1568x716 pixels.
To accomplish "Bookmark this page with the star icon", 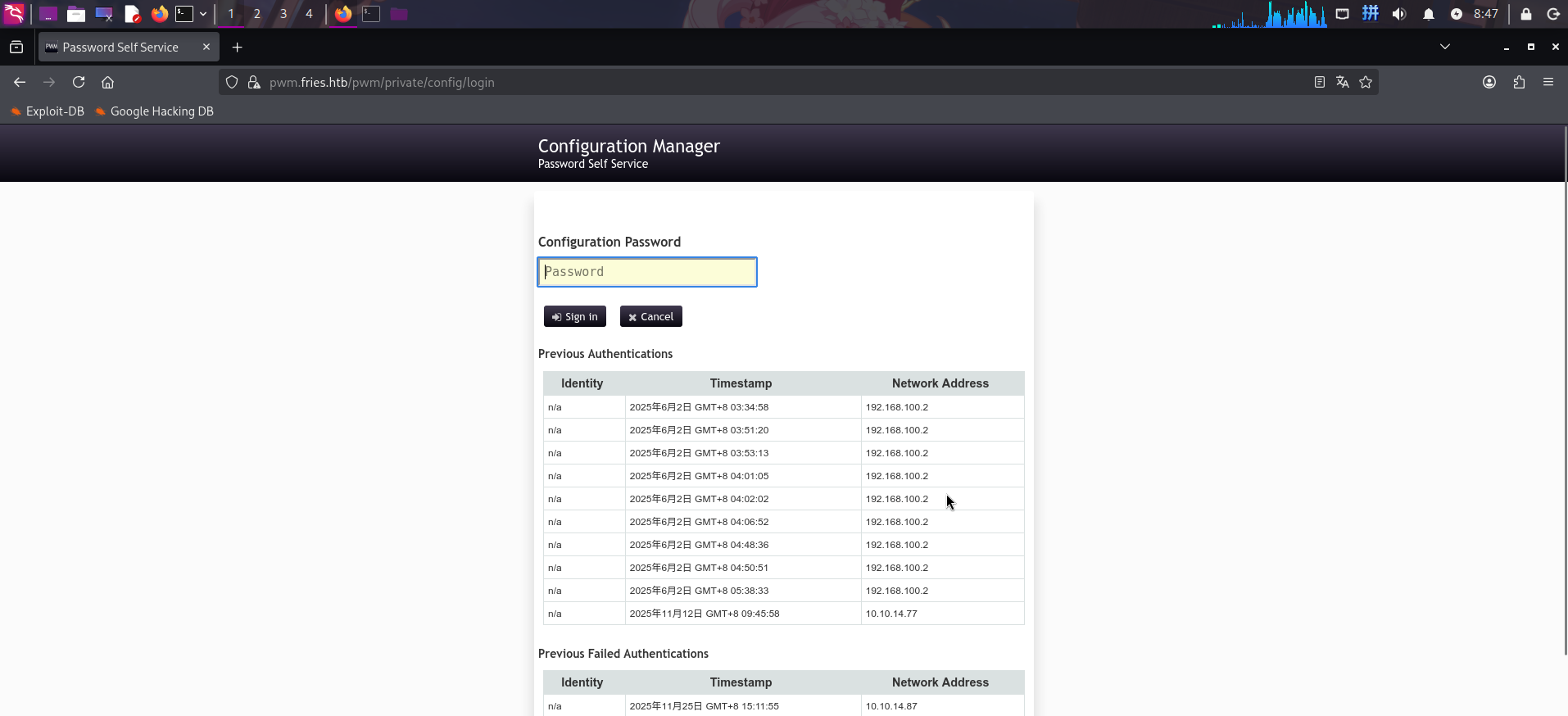I will point(1365,82).
